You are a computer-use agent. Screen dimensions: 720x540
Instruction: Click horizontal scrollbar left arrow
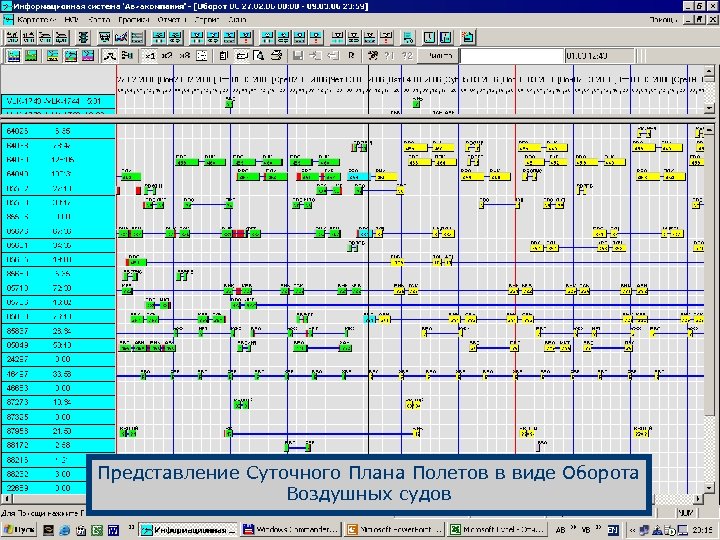(6, 499)
